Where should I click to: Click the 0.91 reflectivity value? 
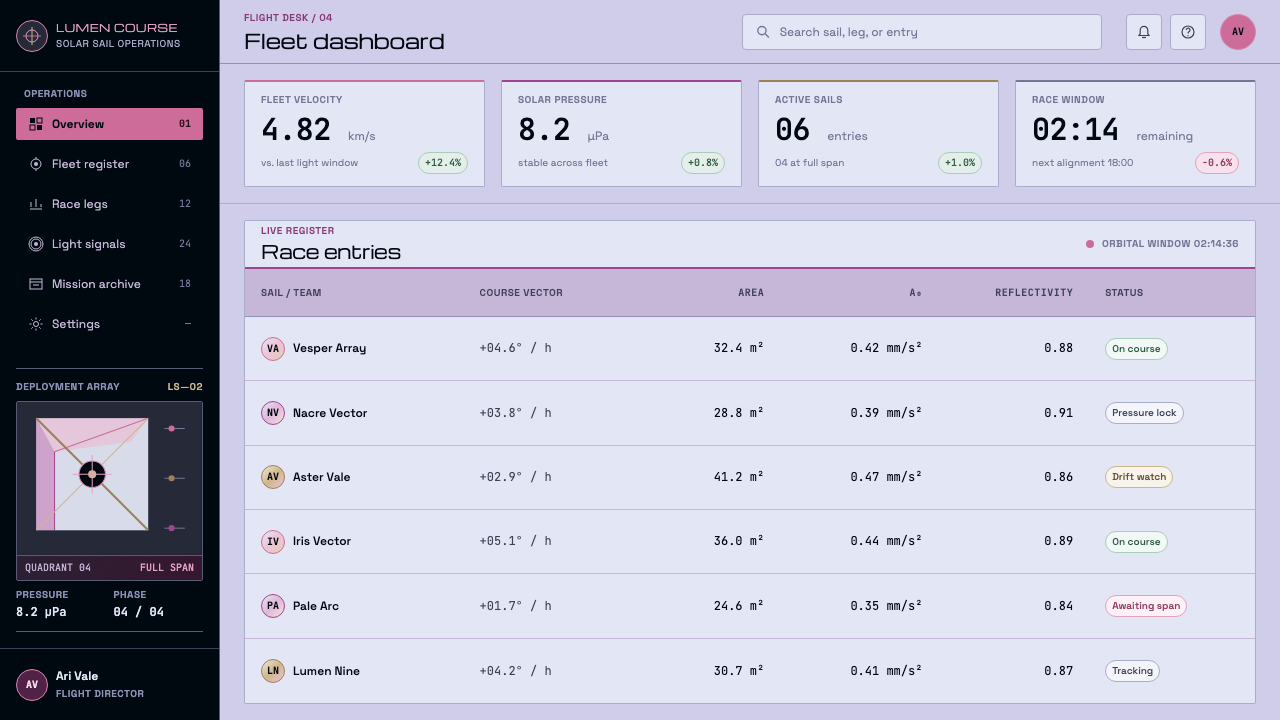(x=1058, y=413)
